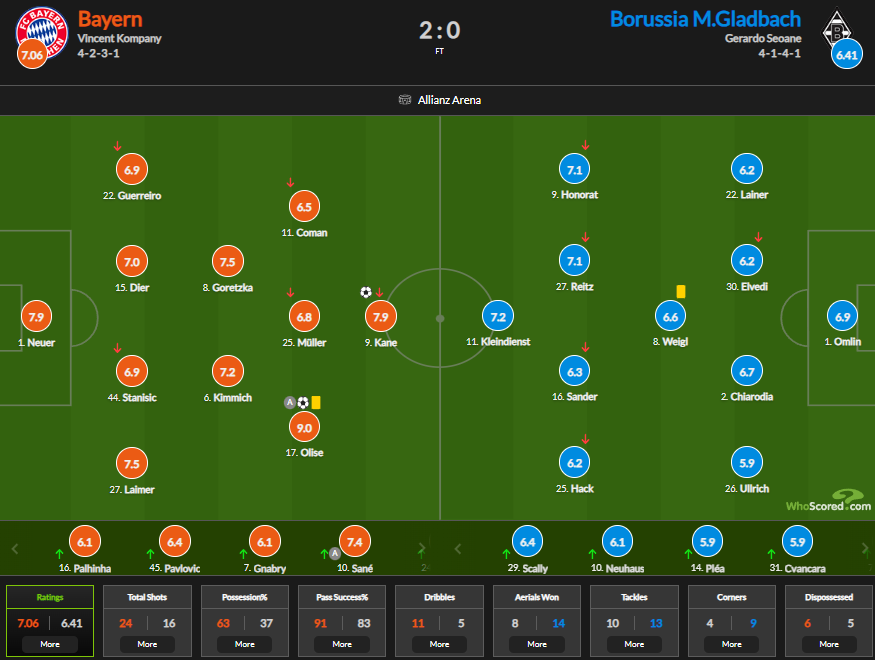Open the Bayern team name link
Viewport: 875px width, 660px height.
point(110,19)
